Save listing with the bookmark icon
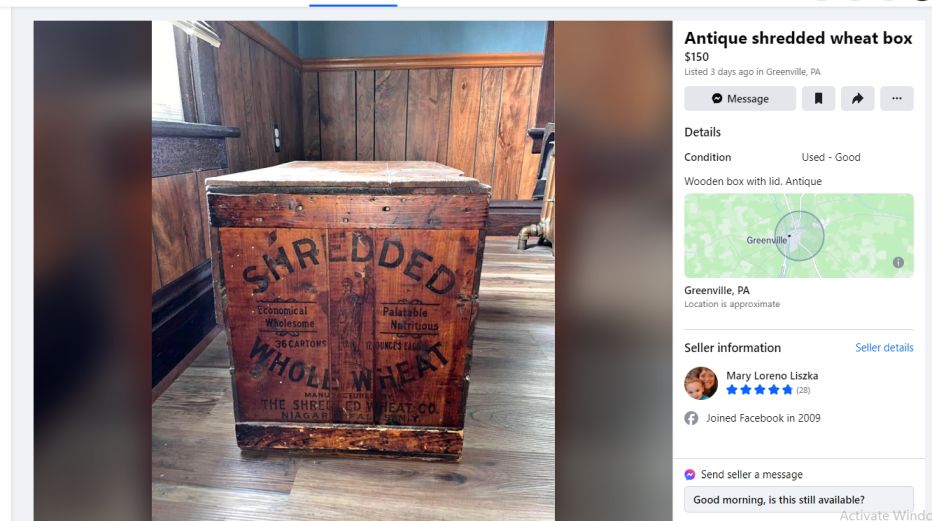This screenshot has height=521, width=932. (x=818, y=99)
